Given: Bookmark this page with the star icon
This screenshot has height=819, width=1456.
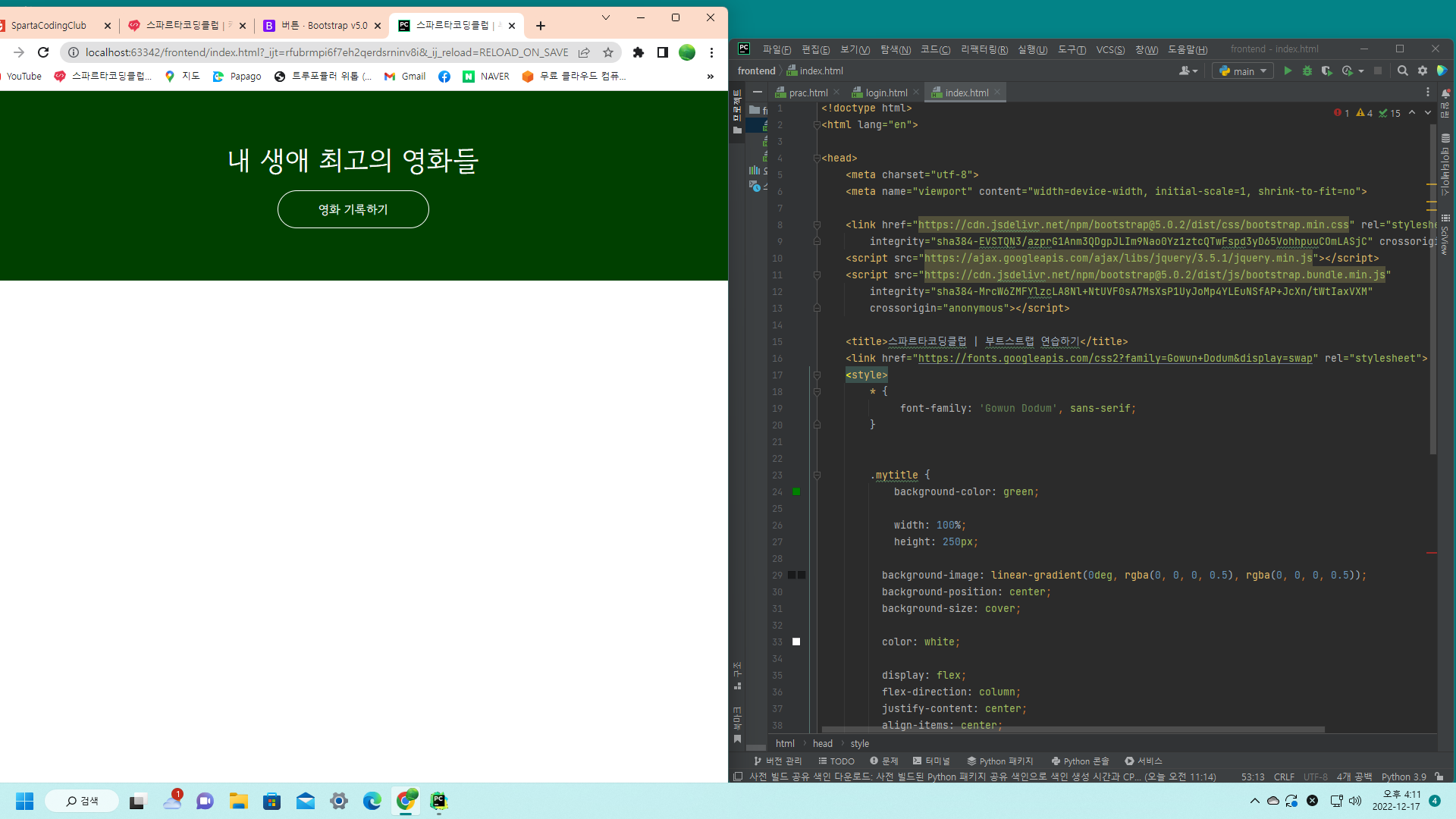Looking at the screenshot, I should 608,52.
